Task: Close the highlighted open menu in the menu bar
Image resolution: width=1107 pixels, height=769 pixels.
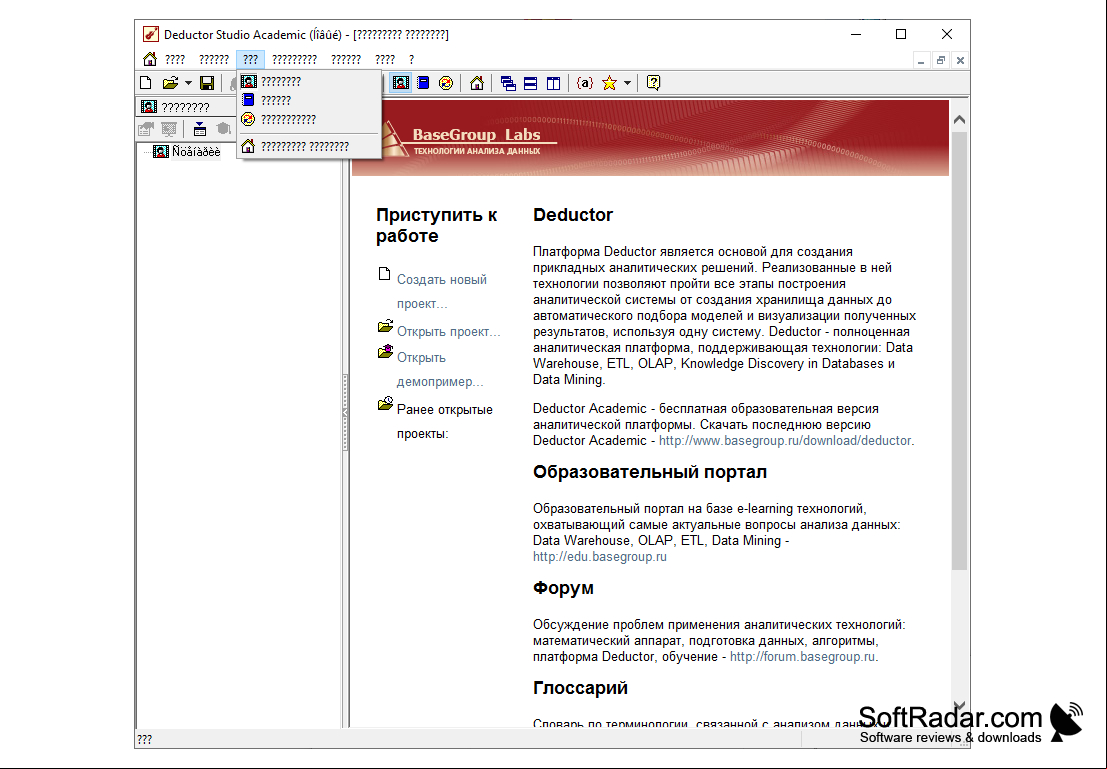Action: point(251,59)
